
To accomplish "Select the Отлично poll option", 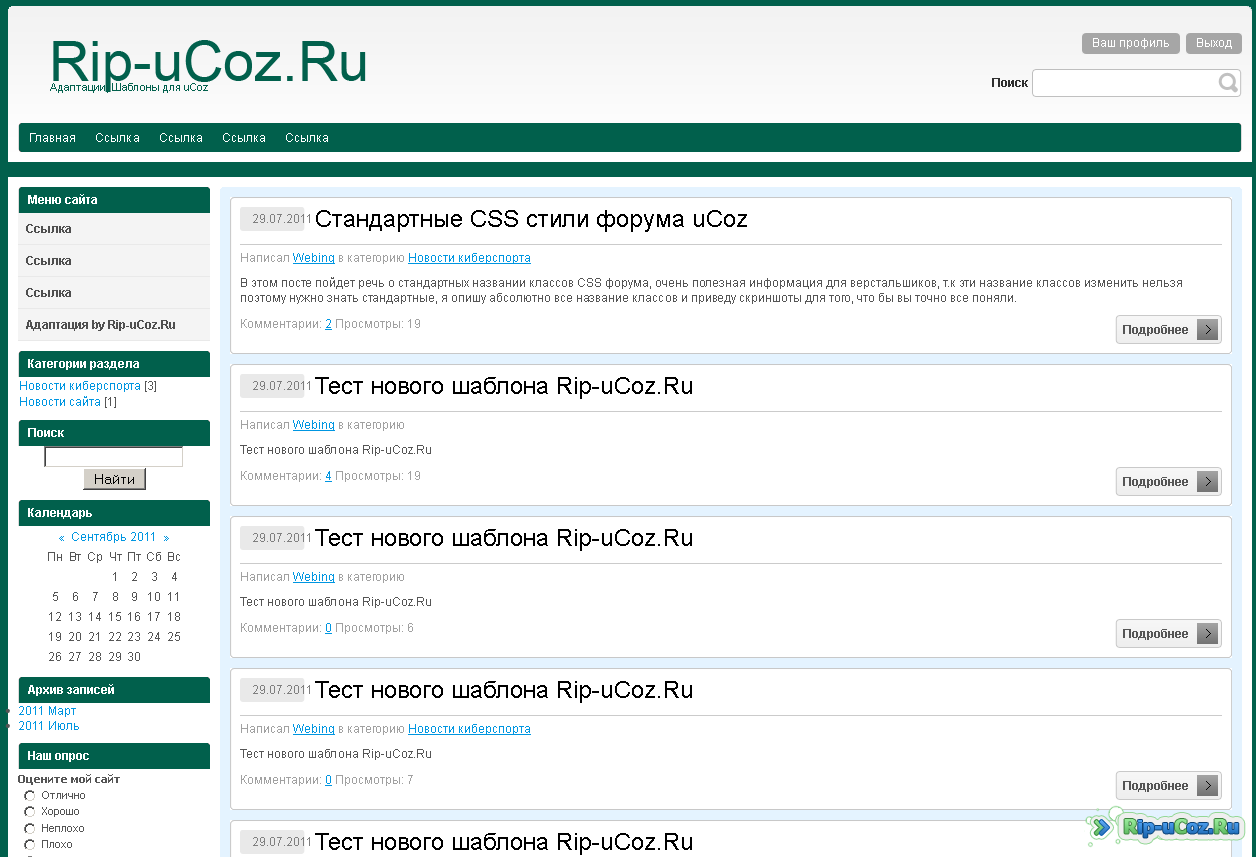I will (30, 796).
